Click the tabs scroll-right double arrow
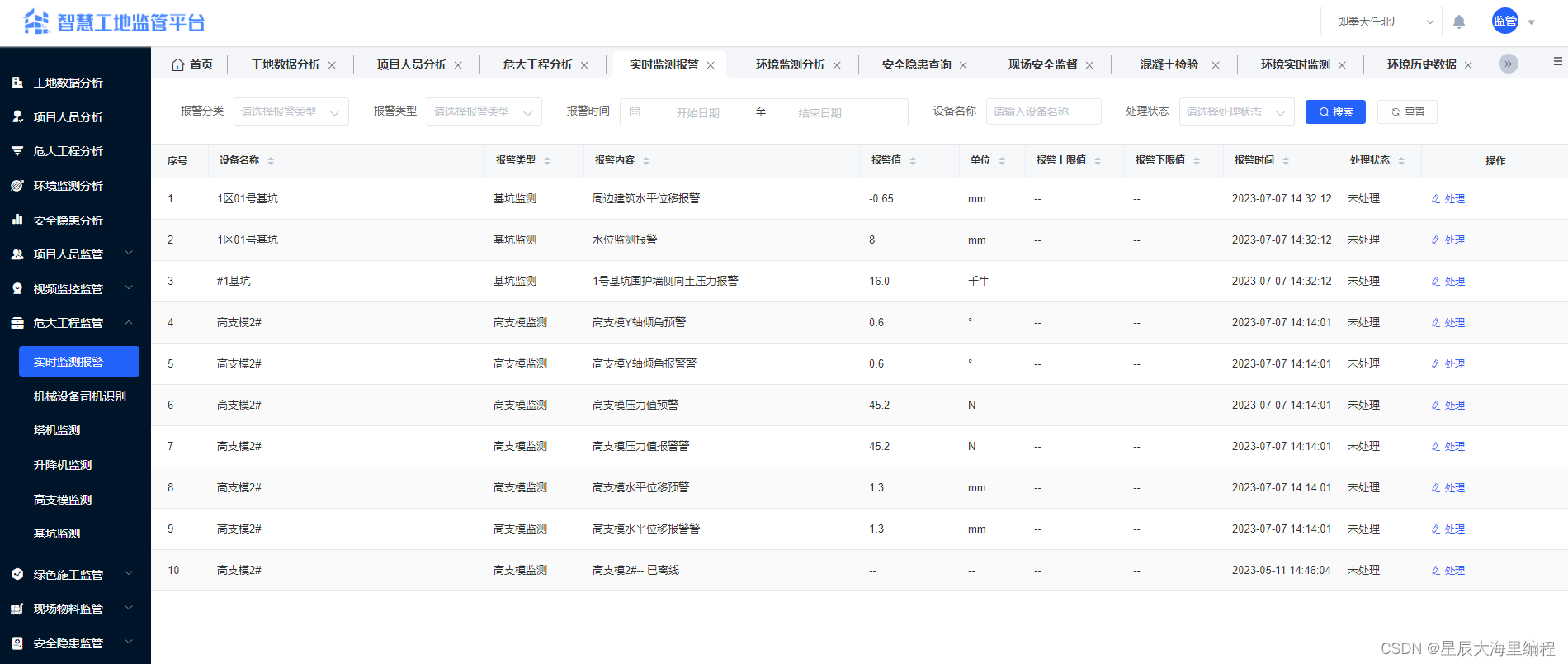The image size is (1568, 664). pos(1509,64)
